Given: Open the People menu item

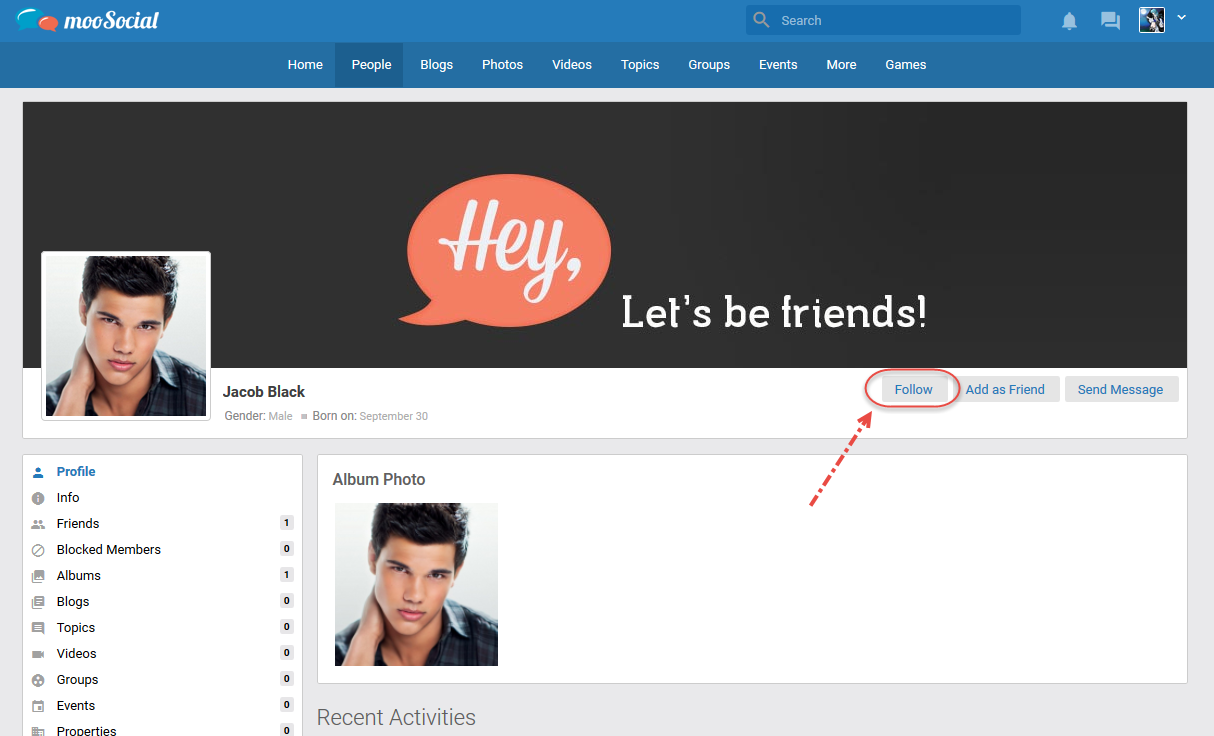Looking at the screenshot, I should (371, 65).
